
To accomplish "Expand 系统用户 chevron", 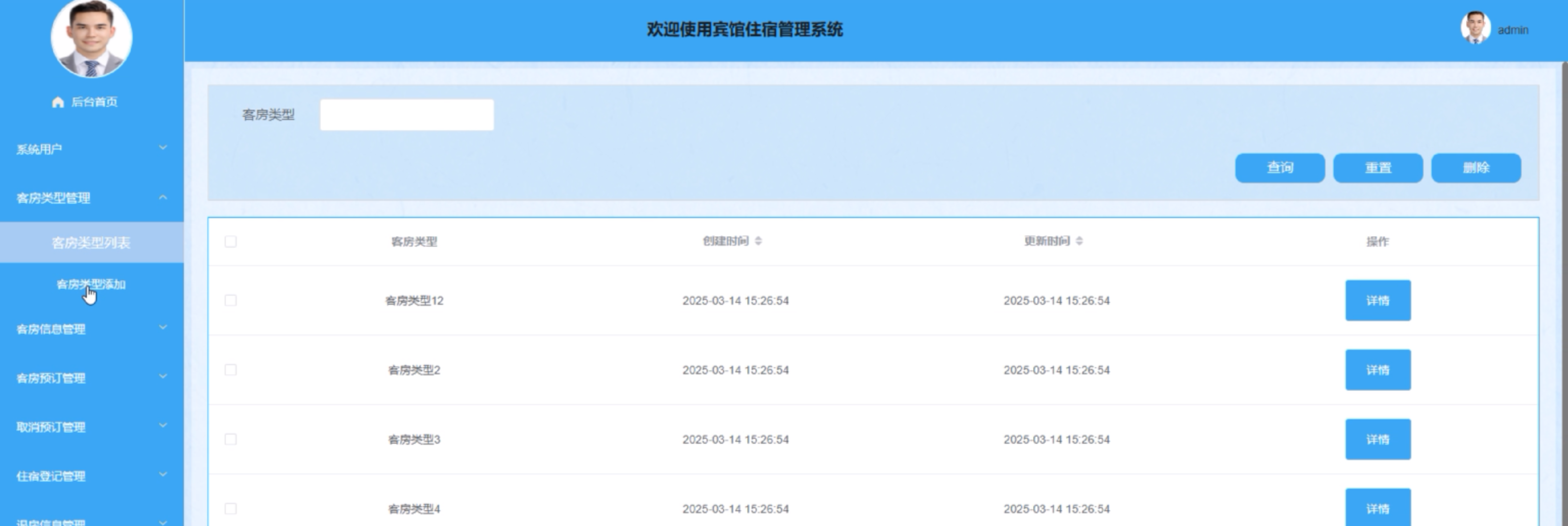I will (162, 148).
